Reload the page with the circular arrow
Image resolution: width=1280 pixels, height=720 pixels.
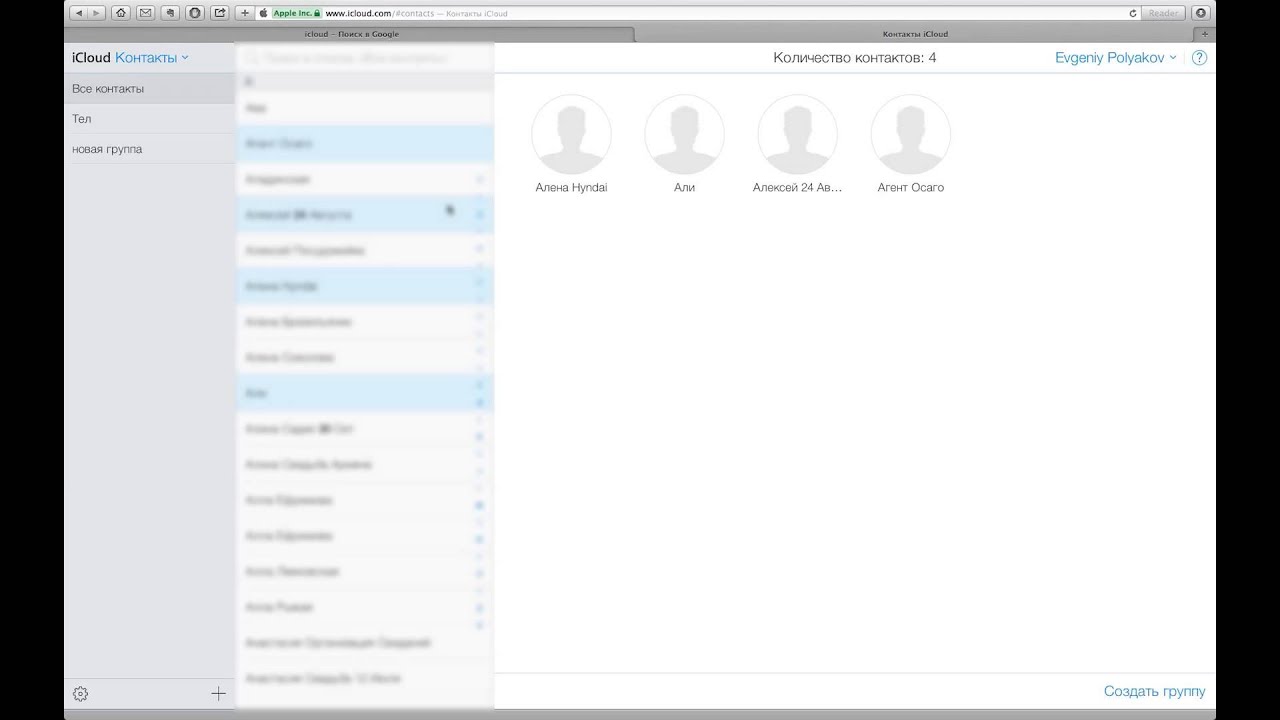1133,13
